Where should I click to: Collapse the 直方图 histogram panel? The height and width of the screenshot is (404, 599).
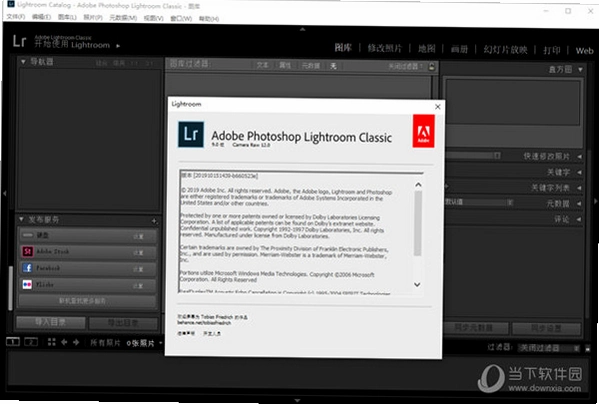(580, 69)
